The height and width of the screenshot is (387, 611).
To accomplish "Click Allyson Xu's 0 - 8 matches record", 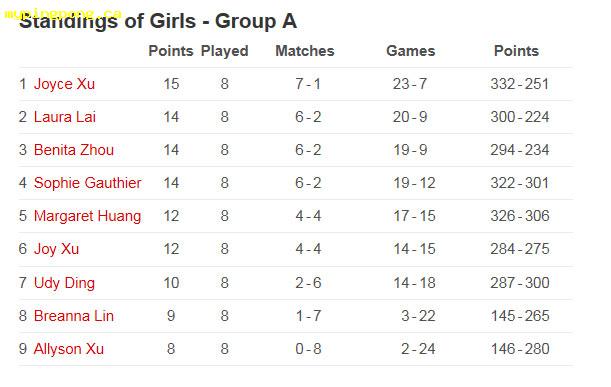I will tap(308, 349).
